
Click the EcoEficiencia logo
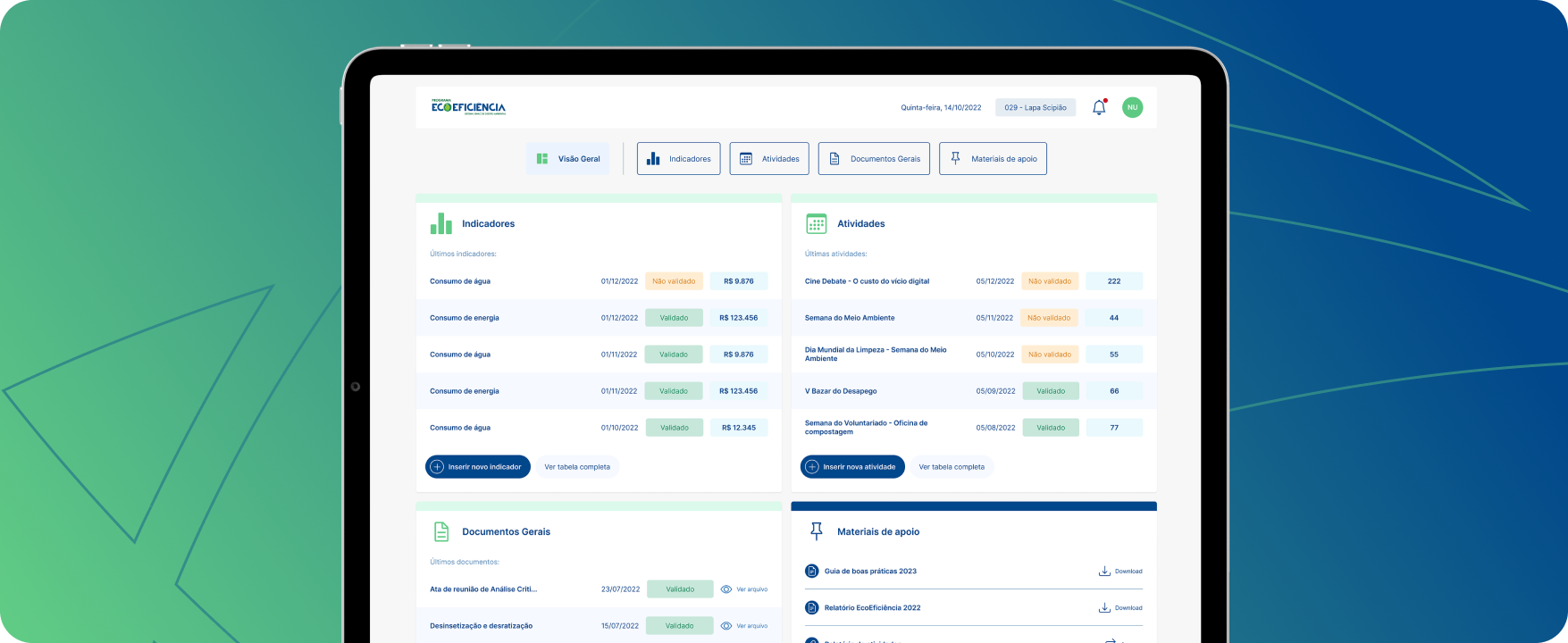[x=468, y=107]
